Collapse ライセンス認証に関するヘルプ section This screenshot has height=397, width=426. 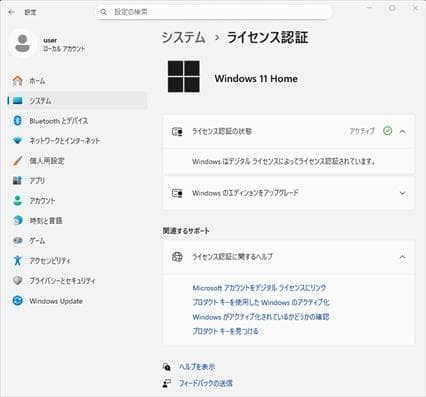403,257
